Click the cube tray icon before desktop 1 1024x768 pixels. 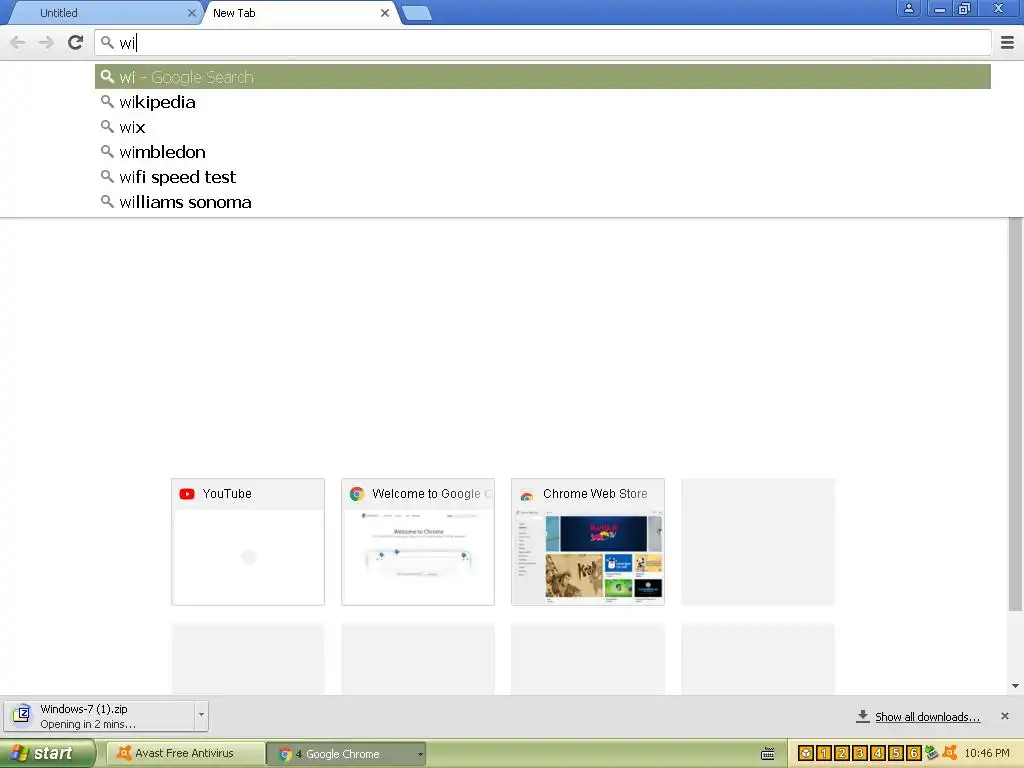(806, 753)
